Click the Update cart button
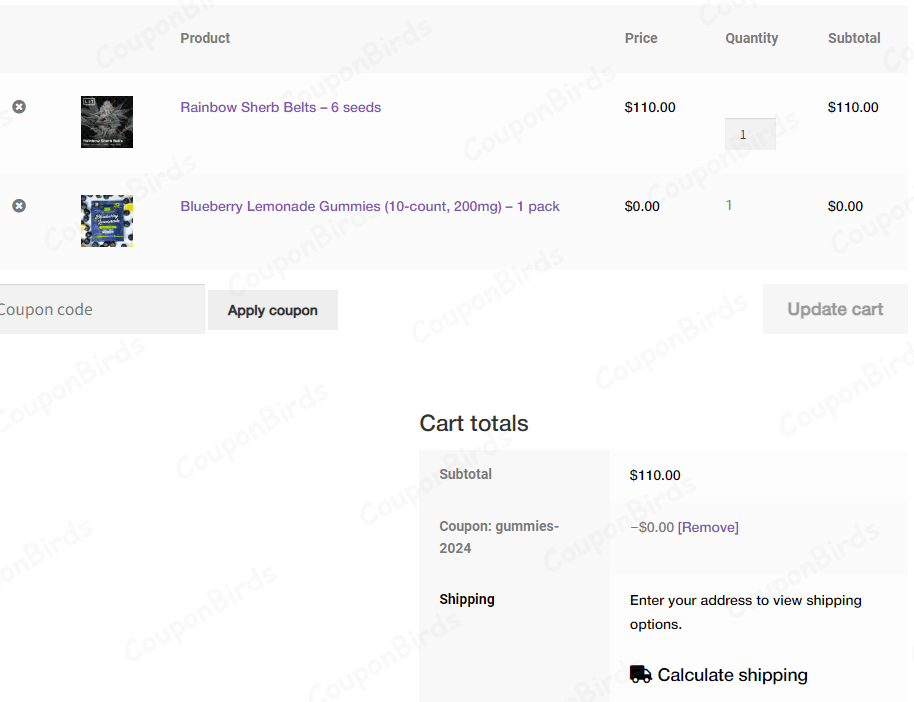The image size is (914, 702). (835, 309)
